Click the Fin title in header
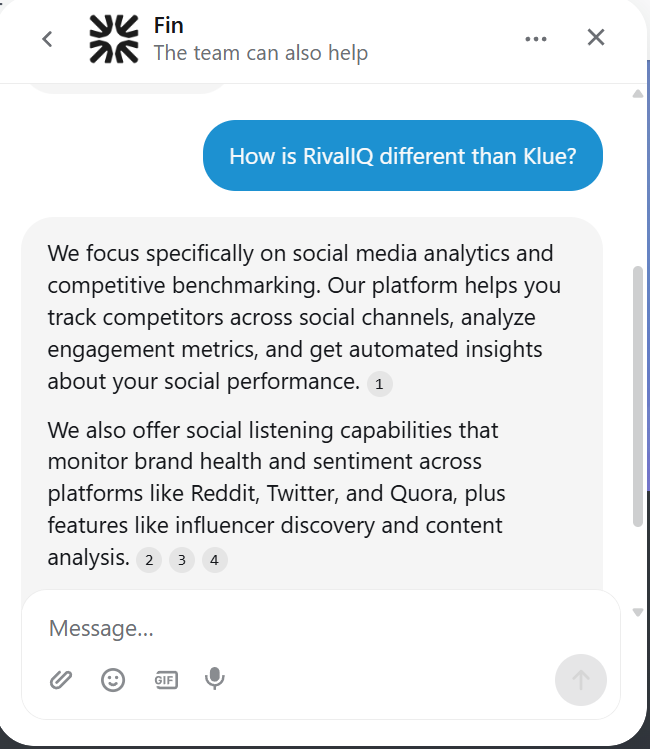 pos(169,25)
